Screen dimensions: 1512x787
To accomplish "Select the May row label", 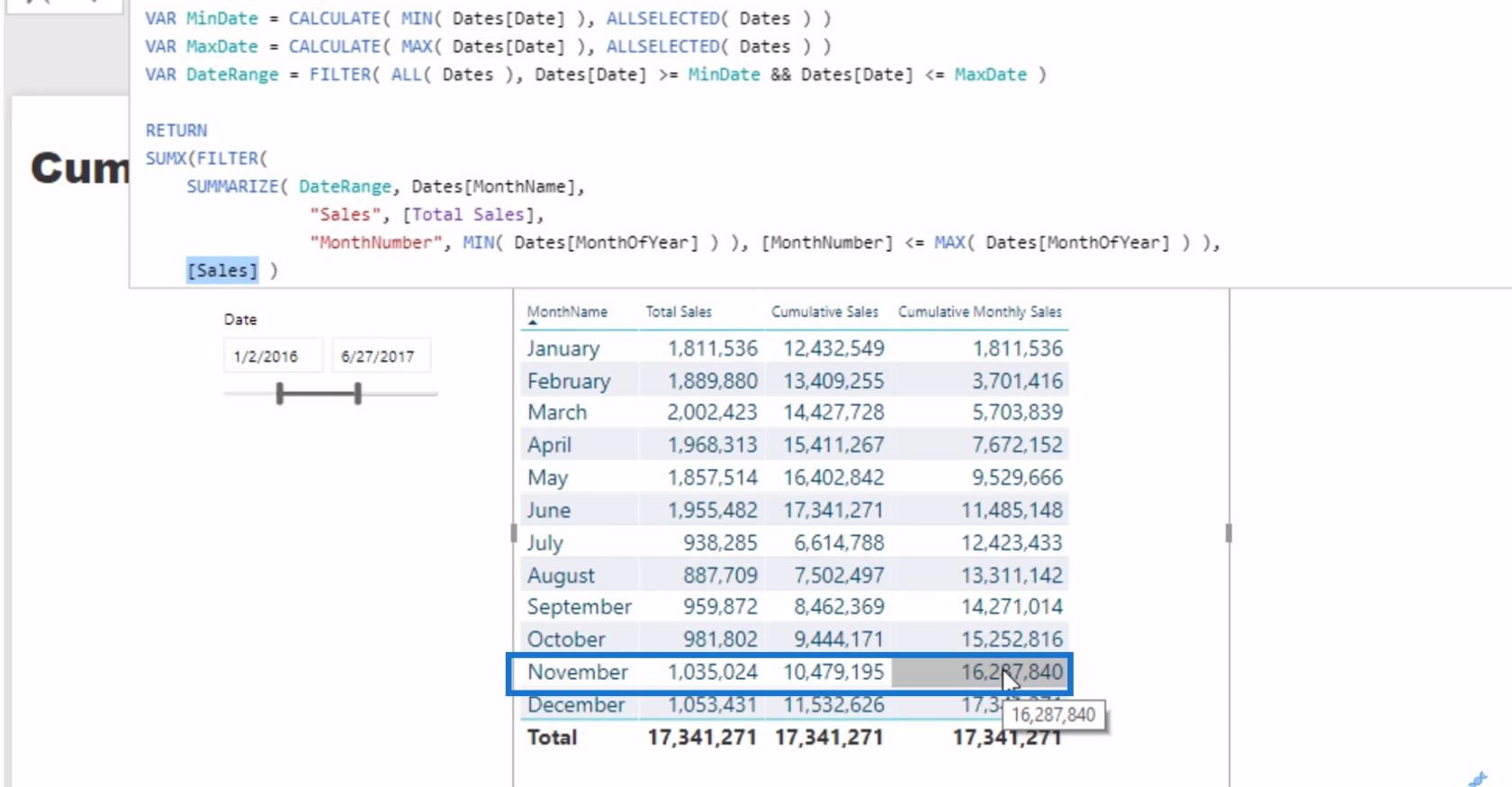I will 547,477.
